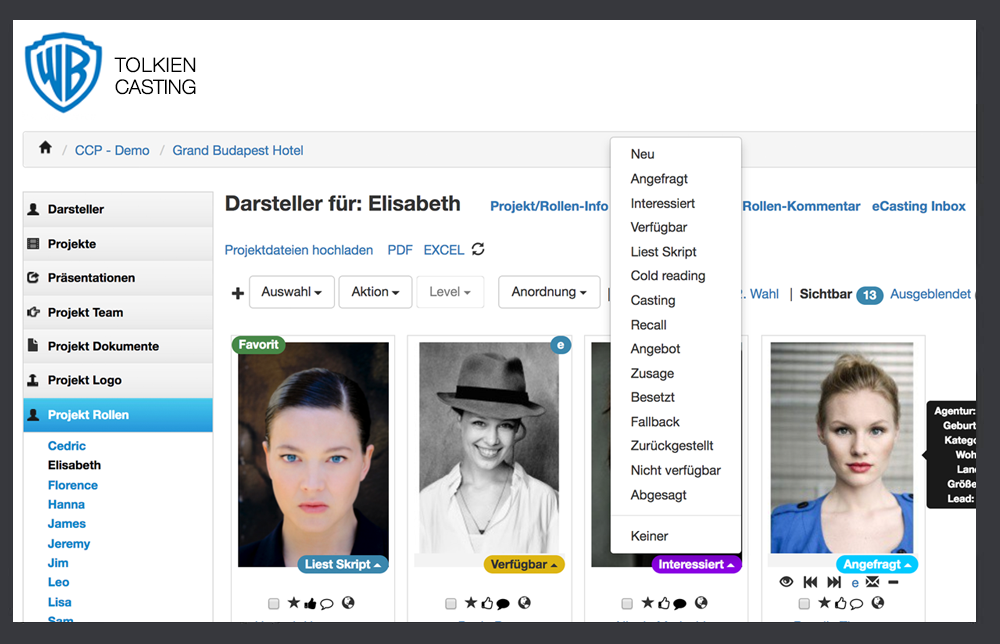Click the Projektdateien hochladen link
This screenshot has width=1000, height=644.
tap(299, 250)
